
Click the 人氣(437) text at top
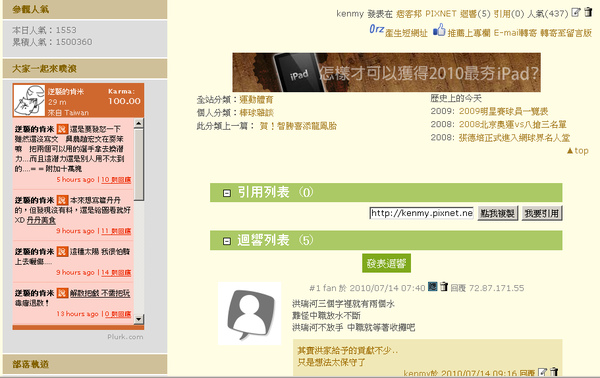(x=548, y=14)
